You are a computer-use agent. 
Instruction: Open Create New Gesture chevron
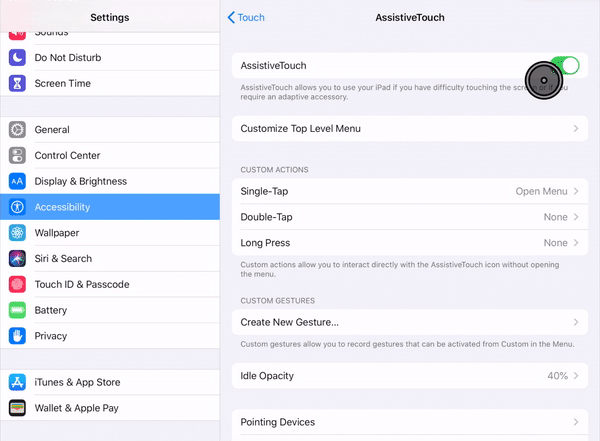coord(576,322)
